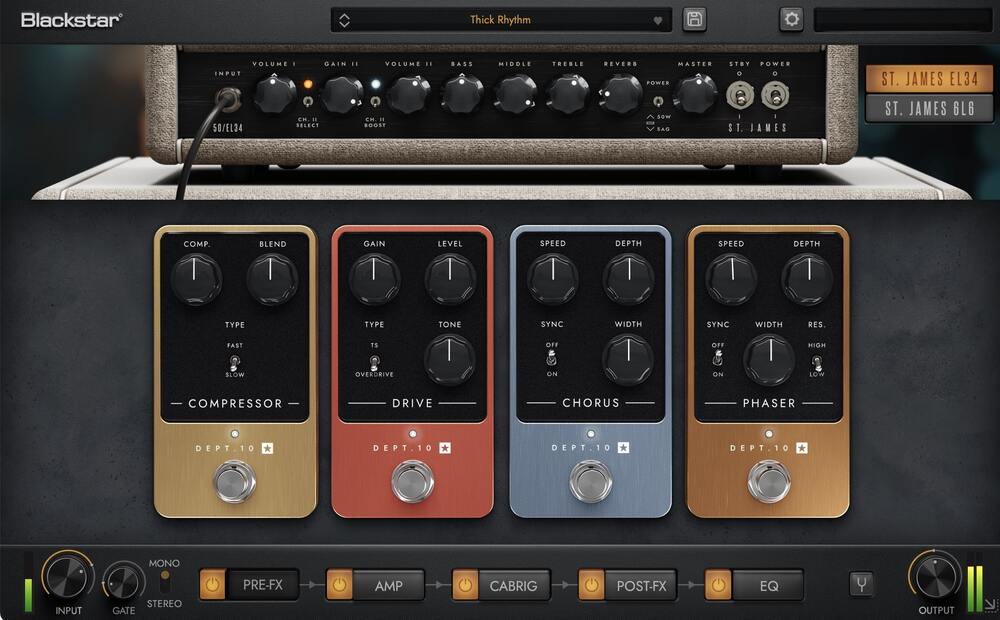This screenshot has width=1000, height=620.
Task: Select the St. James EL34 amp model
Action: click(x=928, y=79)
